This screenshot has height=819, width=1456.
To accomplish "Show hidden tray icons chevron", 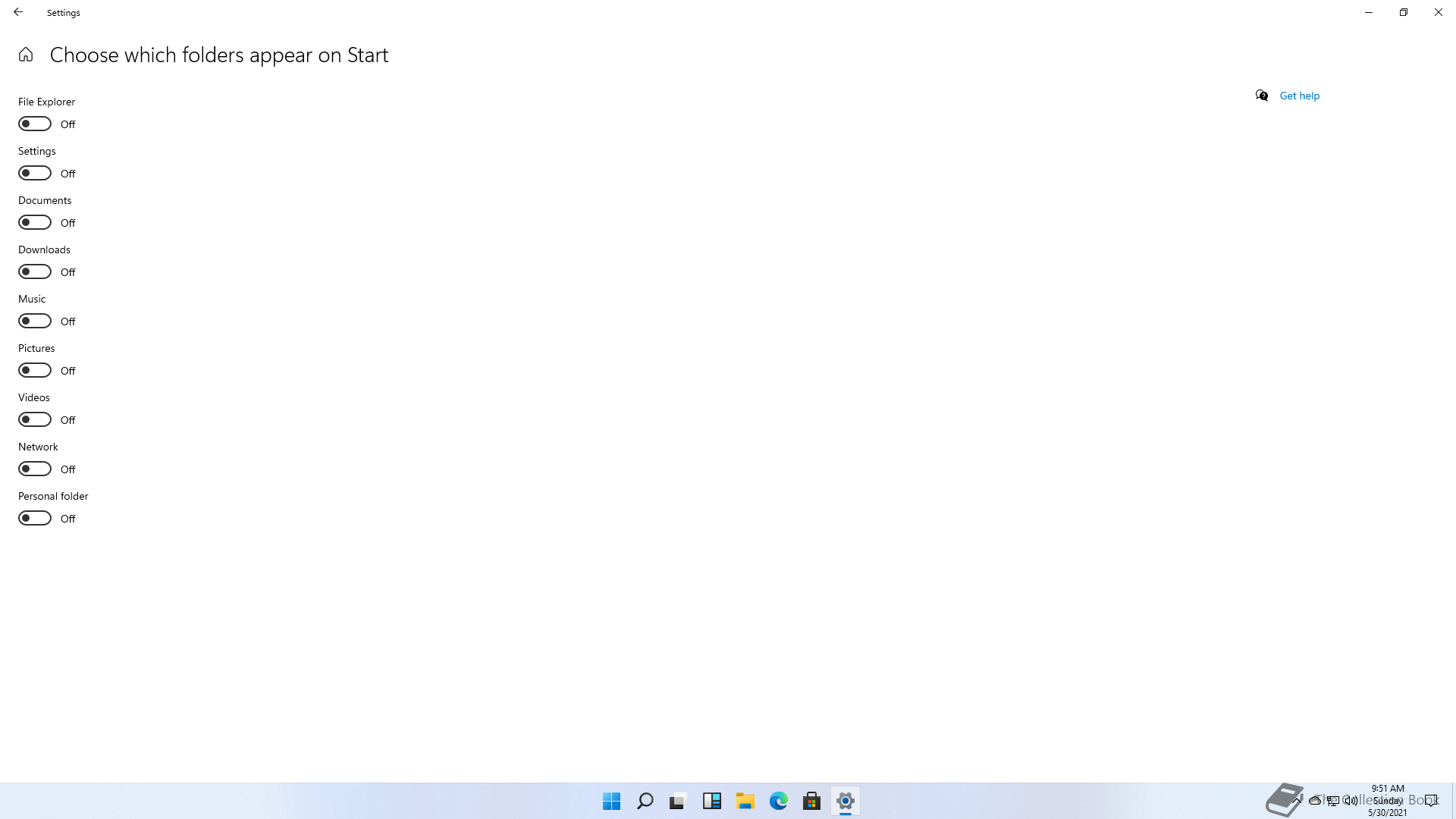I will click(1298, 800).
